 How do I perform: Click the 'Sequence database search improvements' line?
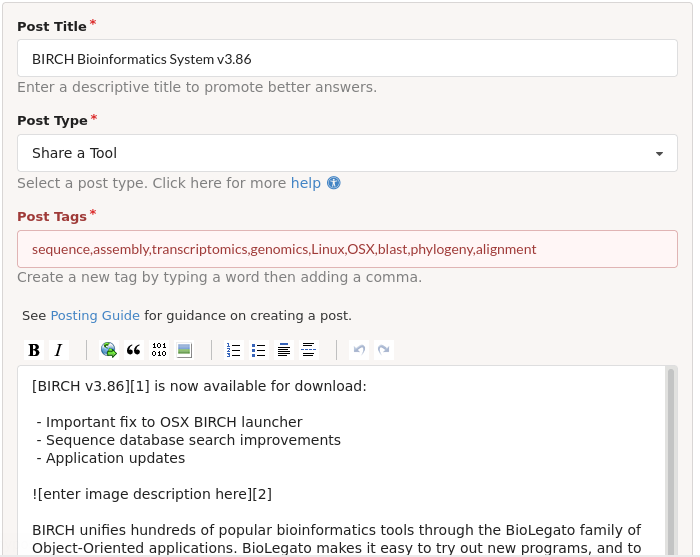click(x=189, y=440)
